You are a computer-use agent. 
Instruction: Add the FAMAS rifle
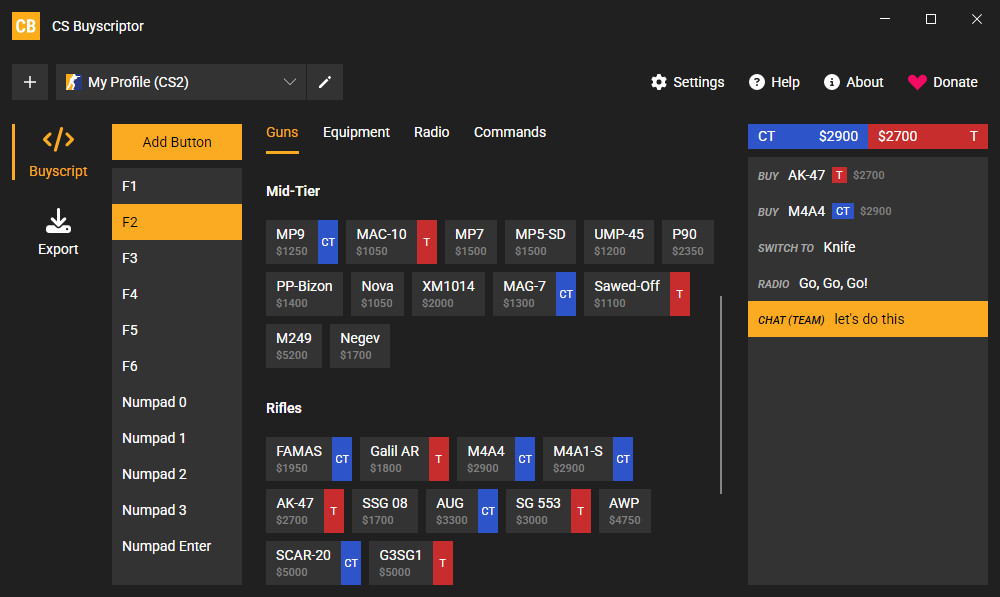[x=309, y=459]
